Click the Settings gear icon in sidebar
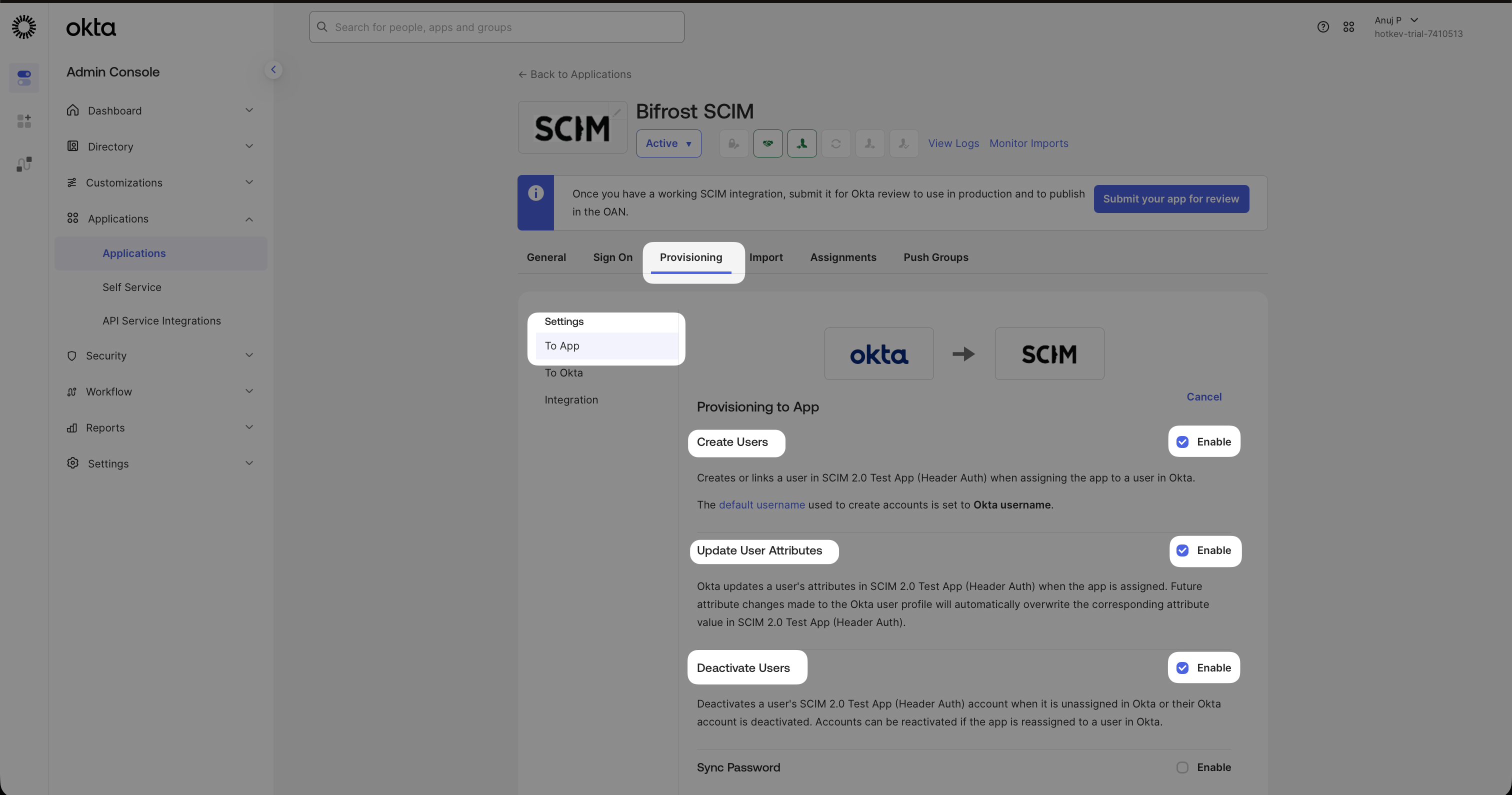 tap(73, 463)
